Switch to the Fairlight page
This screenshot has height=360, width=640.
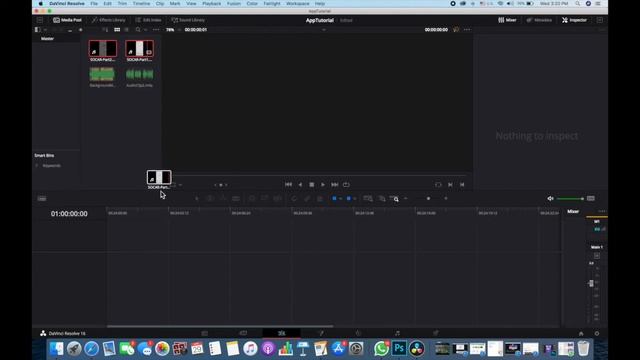(x=398, y=333)
